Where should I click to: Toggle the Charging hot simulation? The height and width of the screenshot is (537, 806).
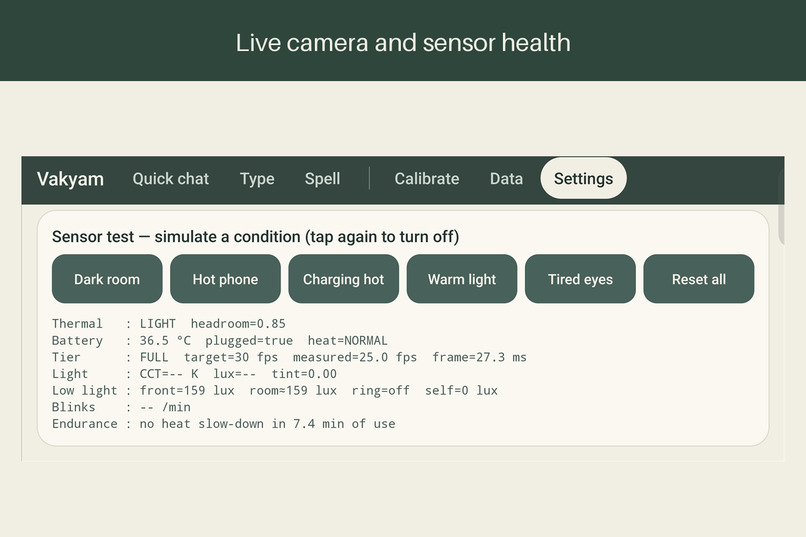pyautogui.click(x=343, y=279)
